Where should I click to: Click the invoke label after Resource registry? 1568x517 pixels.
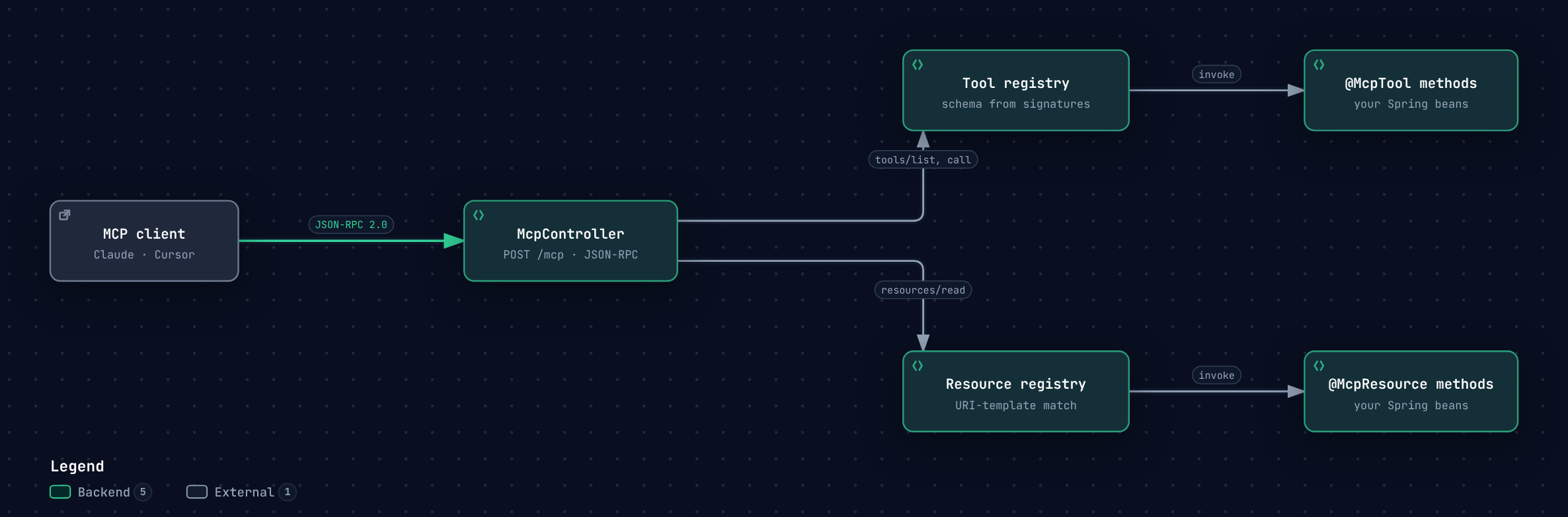click(x=1216, y=376)
